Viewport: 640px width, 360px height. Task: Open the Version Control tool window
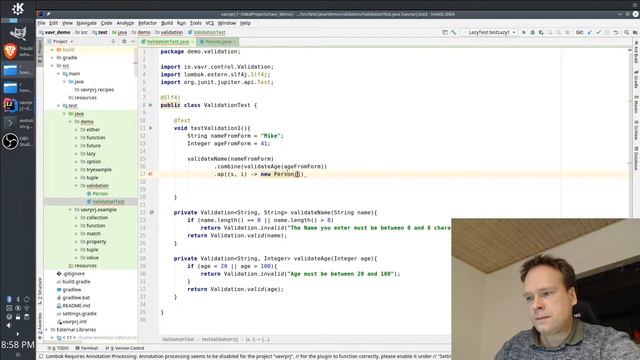click(125, 348)
